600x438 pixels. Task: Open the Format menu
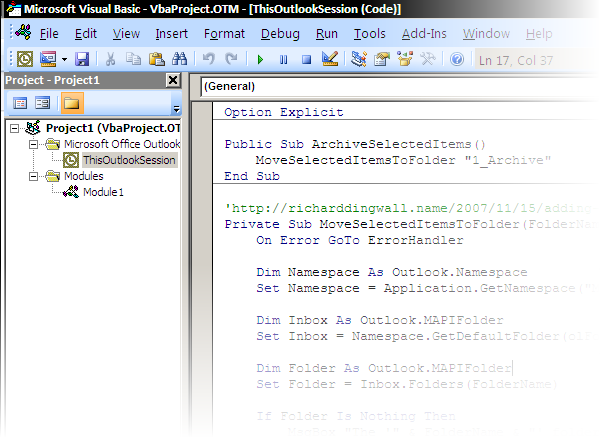(224, 34)
